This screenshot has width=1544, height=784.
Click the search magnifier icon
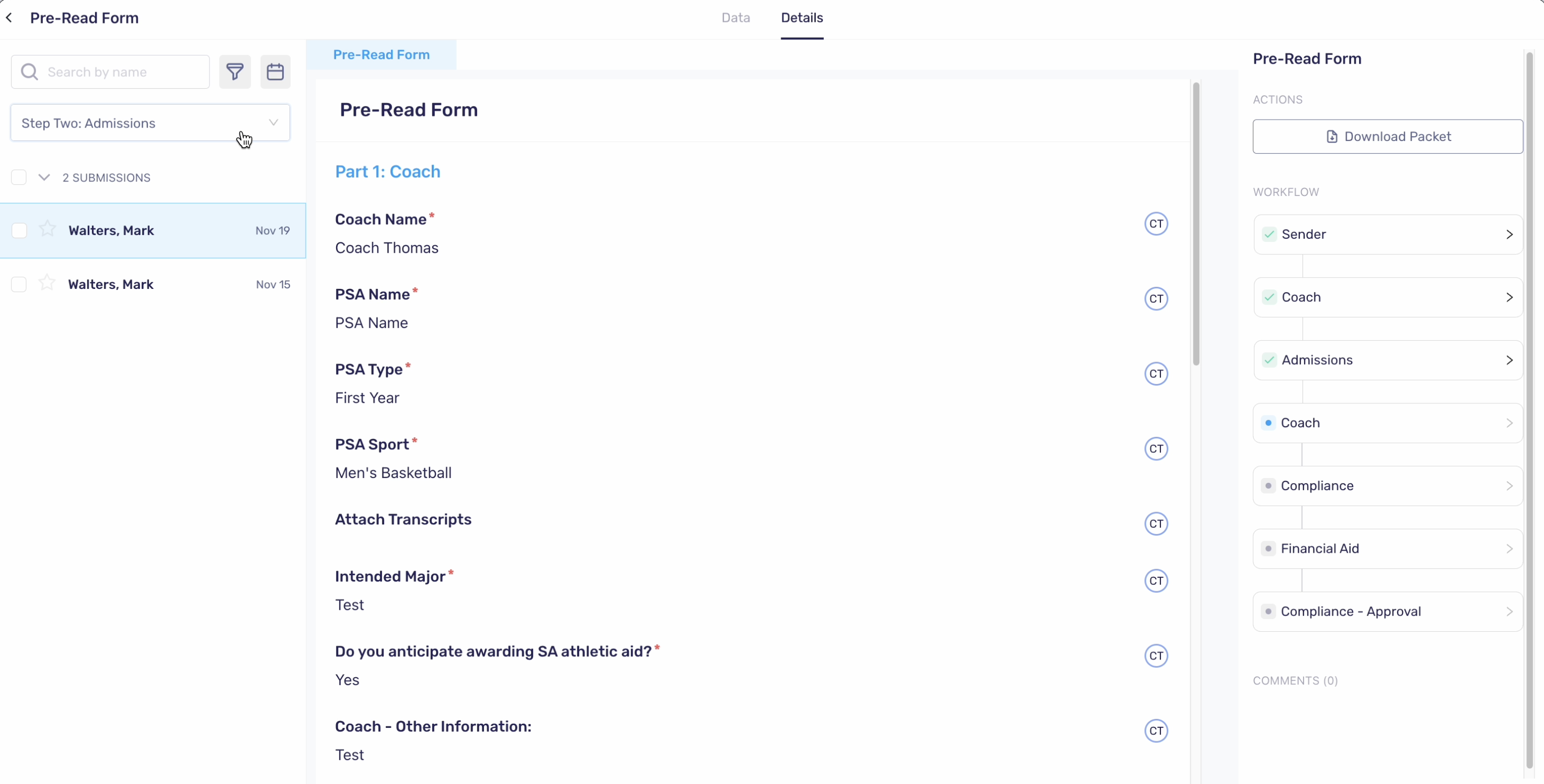[x=29, y=72]
